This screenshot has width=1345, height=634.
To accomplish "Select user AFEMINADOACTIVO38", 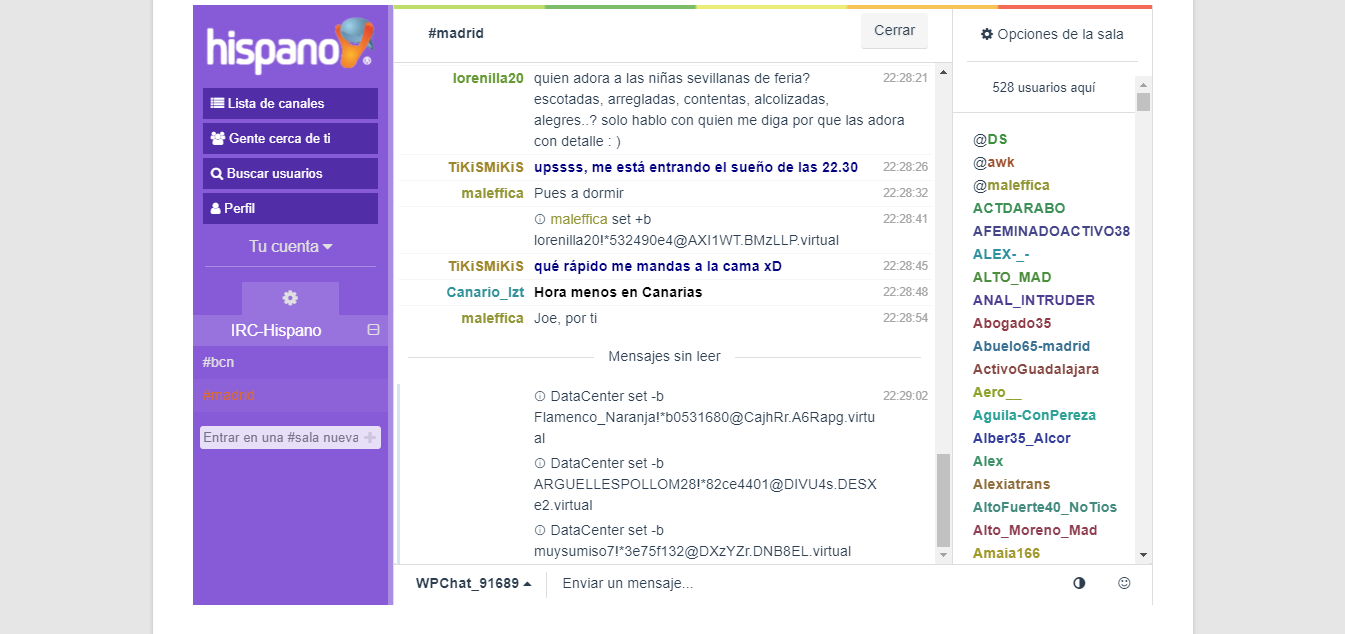I will click(x=1051, y=231).
